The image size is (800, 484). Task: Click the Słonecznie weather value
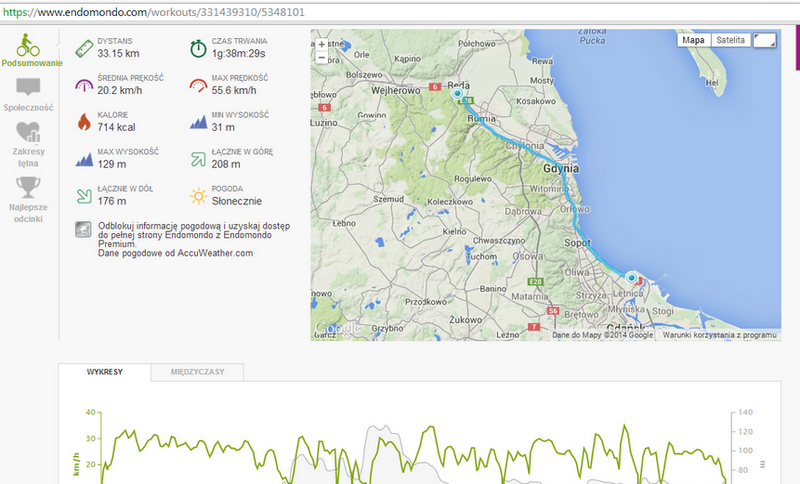point(237,201)
